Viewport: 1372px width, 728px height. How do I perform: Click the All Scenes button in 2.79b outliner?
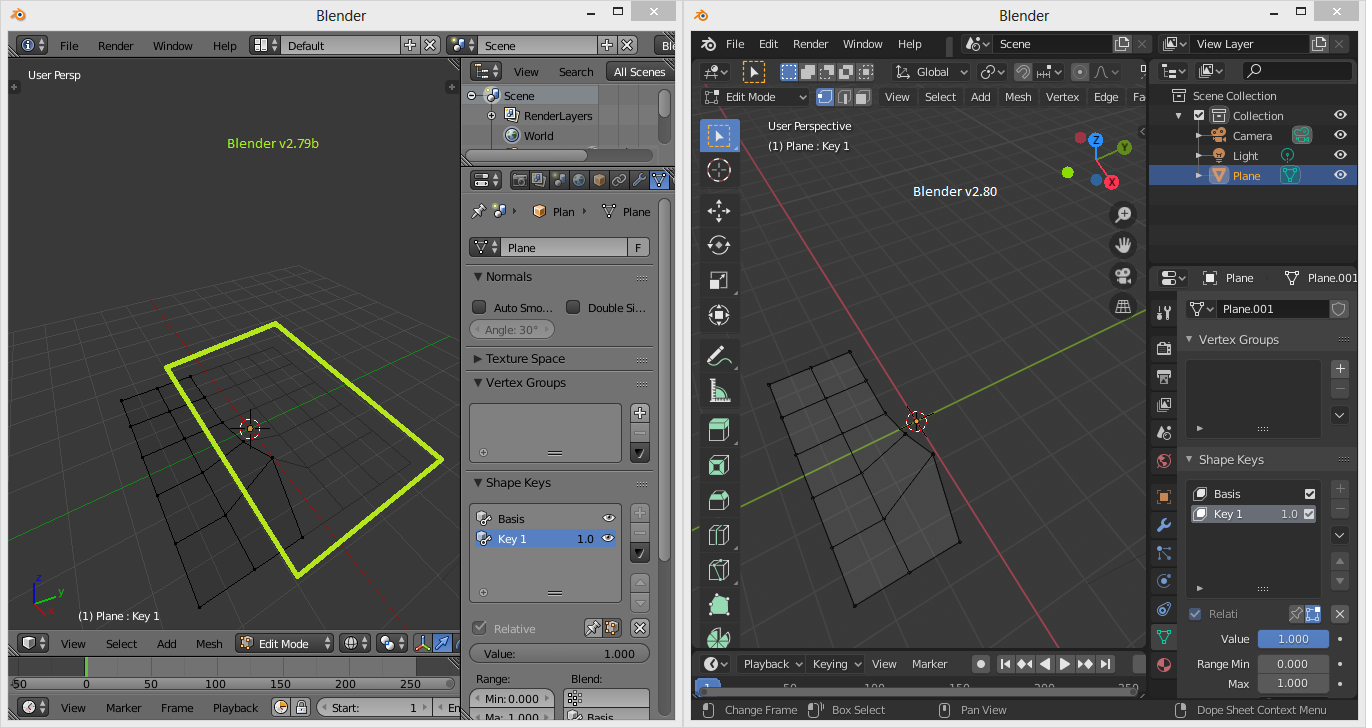pos(640,72)
